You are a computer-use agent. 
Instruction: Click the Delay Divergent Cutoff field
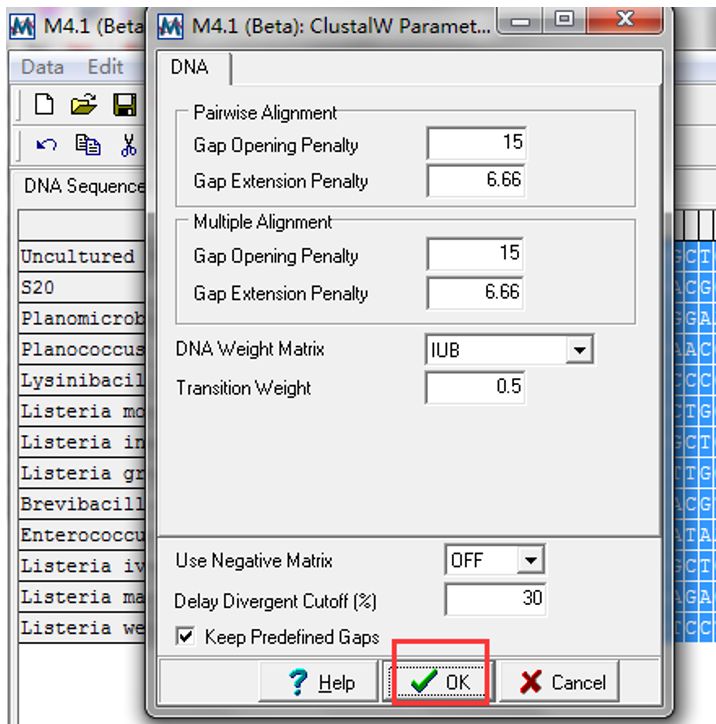click(x=496, y=599)
